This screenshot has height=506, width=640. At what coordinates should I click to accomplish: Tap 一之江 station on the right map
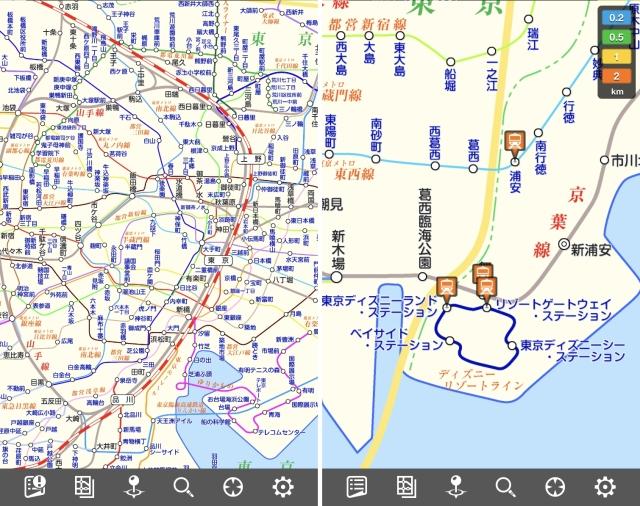[492, 74]
